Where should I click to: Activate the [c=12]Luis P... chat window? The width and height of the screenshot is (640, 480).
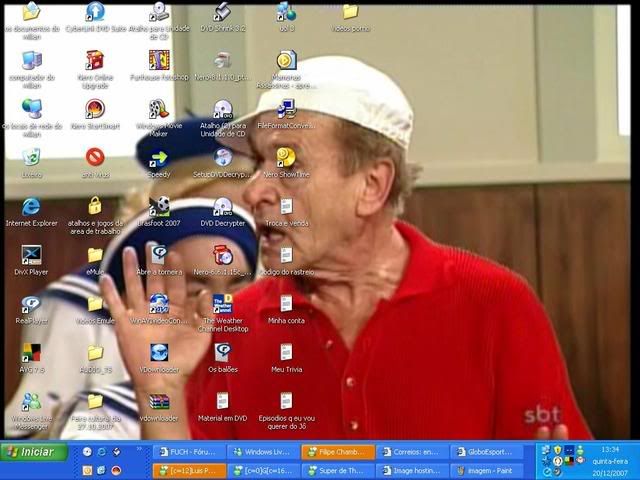(189, 471)
